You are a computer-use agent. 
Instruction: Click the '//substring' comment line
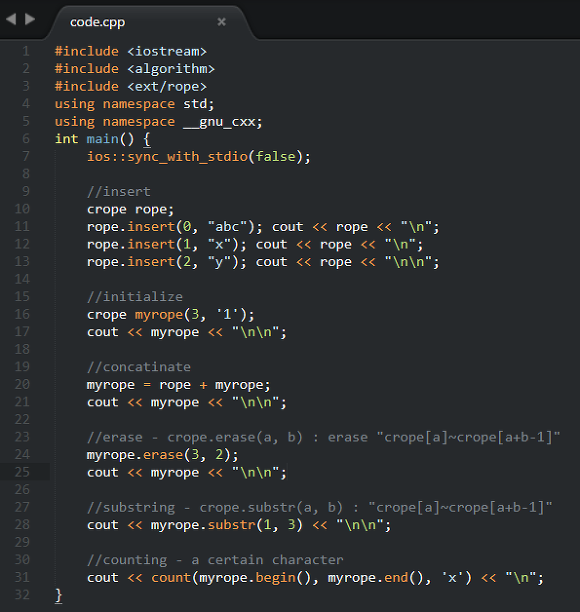click(320, 507)
